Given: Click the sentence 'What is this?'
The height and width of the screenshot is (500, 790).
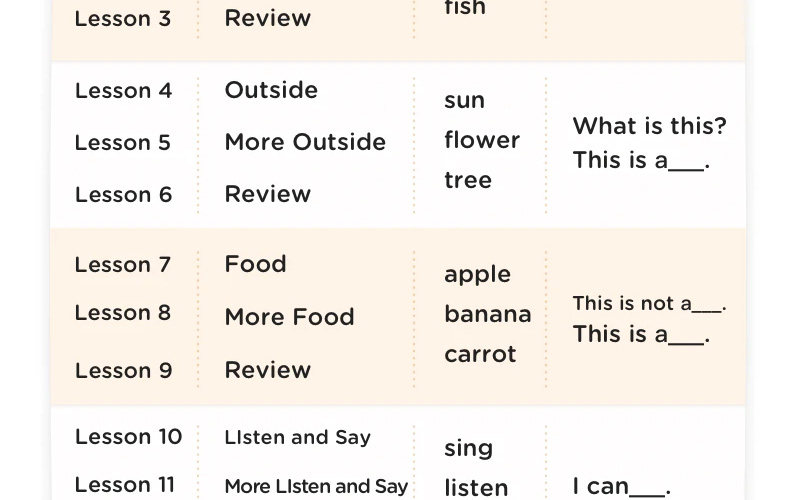Looking at the screenshot, I should pyautogui.click(x=649, y=127).
